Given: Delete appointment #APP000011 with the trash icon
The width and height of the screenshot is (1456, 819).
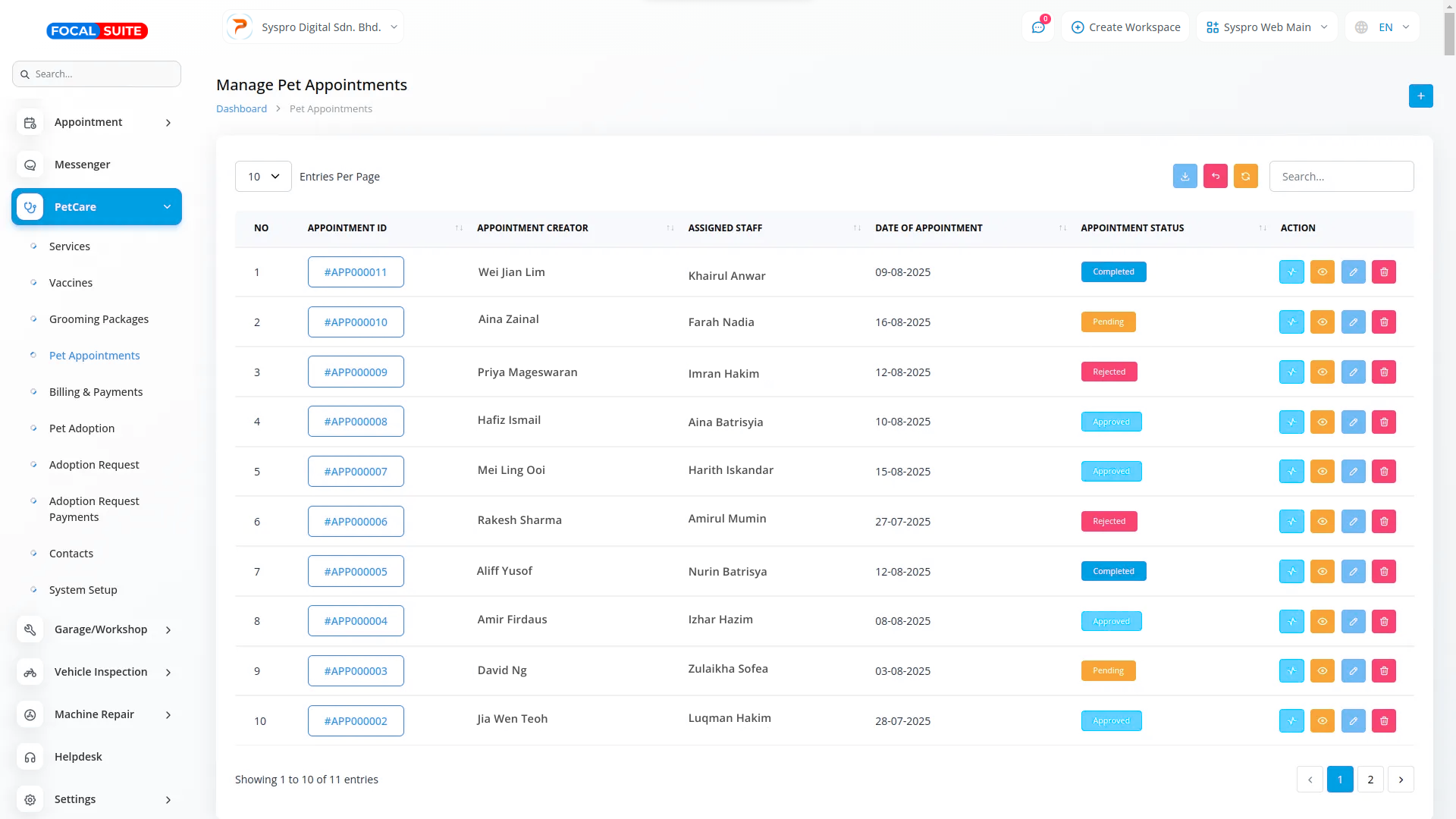Looking at the screenshot, I should pos(1383,272).
